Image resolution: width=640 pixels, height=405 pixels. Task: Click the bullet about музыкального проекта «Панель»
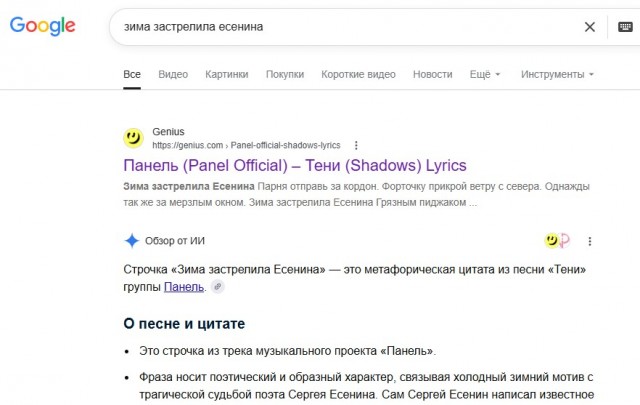point(287,351)
